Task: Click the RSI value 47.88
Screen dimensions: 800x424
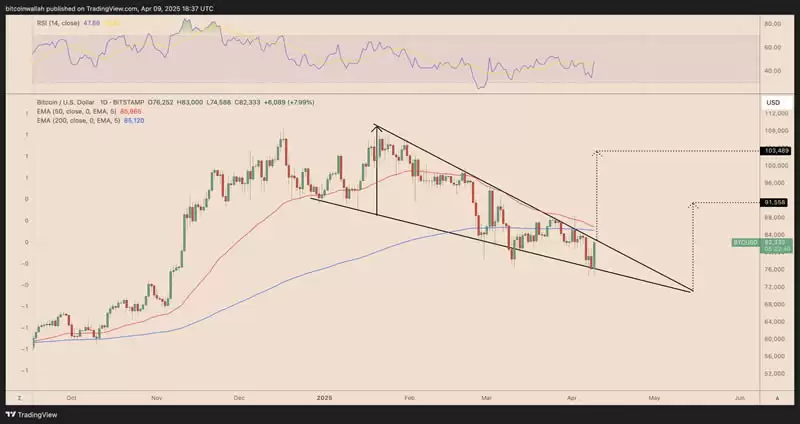Action: click(x=96, y=21)
